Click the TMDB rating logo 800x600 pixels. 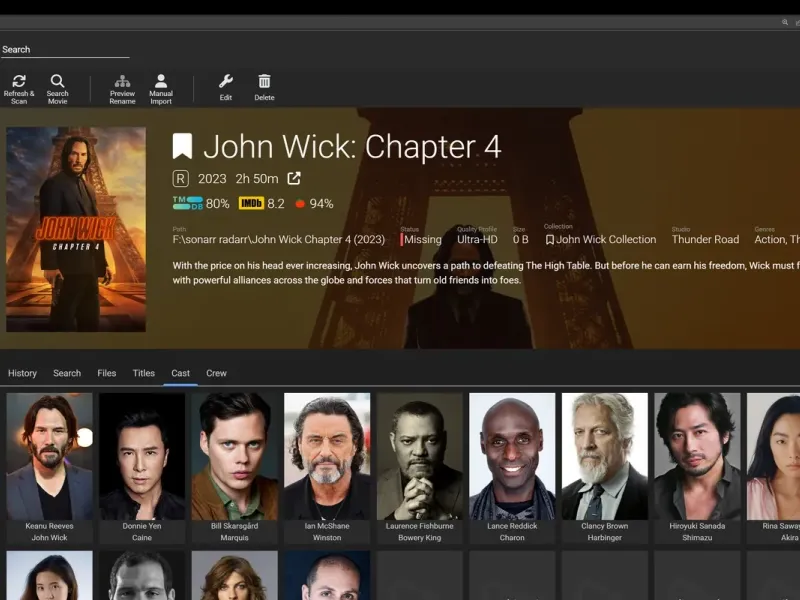point(187,203)
